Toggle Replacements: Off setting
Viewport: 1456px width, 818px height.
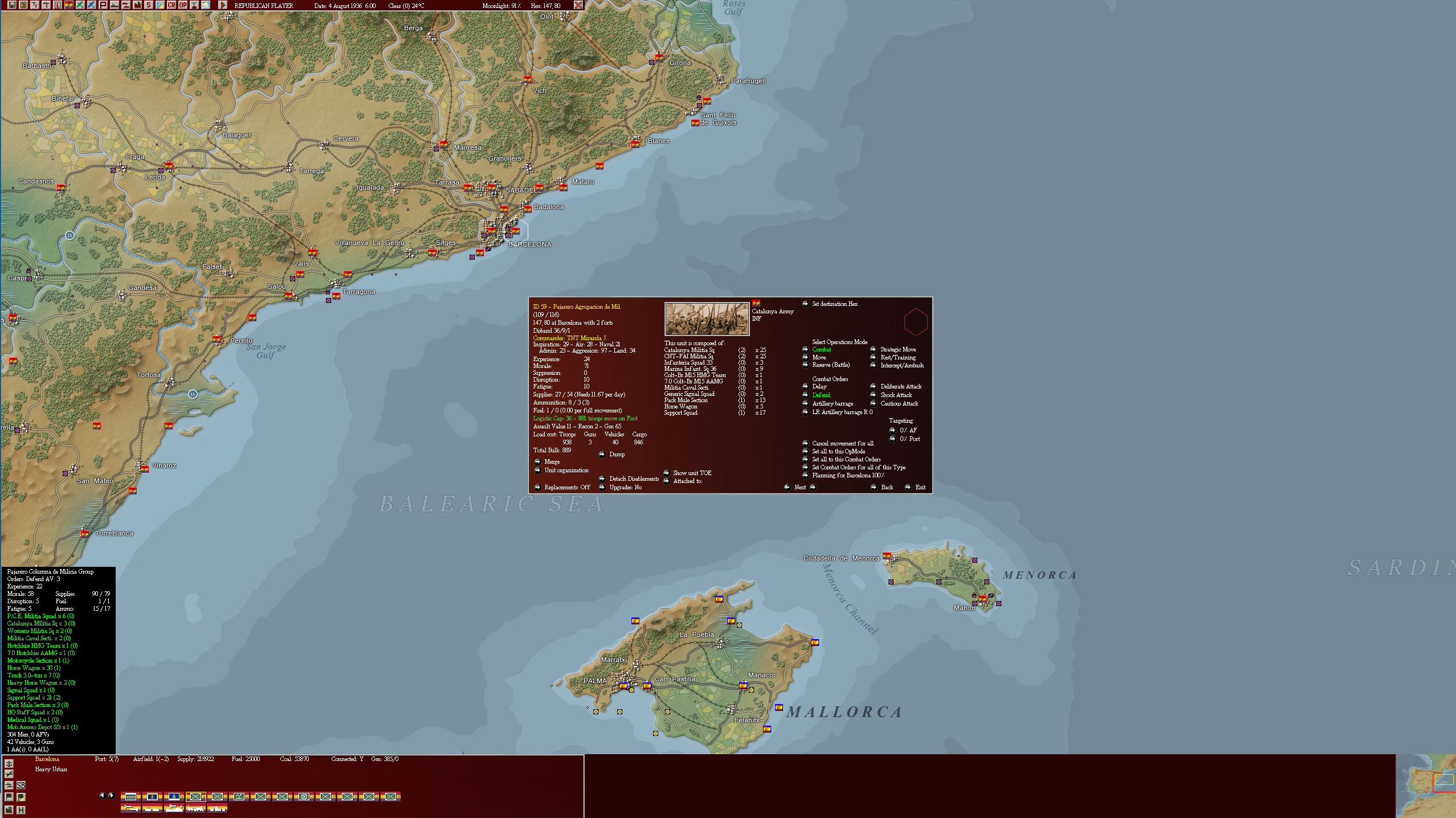pyautogui.click(x=537, y=487)
